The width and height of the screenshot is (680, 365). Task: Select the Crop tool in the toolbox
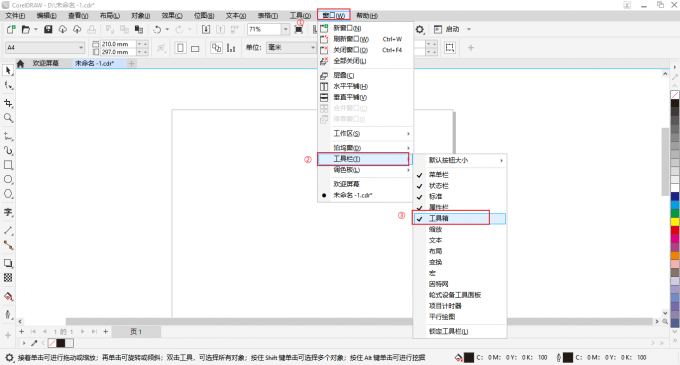click(x=8, y=103)
